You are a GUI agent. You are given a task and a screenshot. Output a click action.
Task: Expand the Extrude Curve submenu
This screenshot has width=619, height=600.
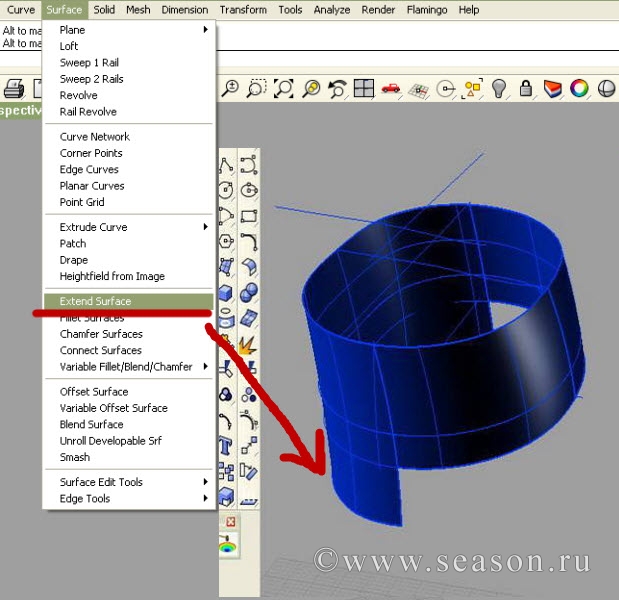point(130,227)
